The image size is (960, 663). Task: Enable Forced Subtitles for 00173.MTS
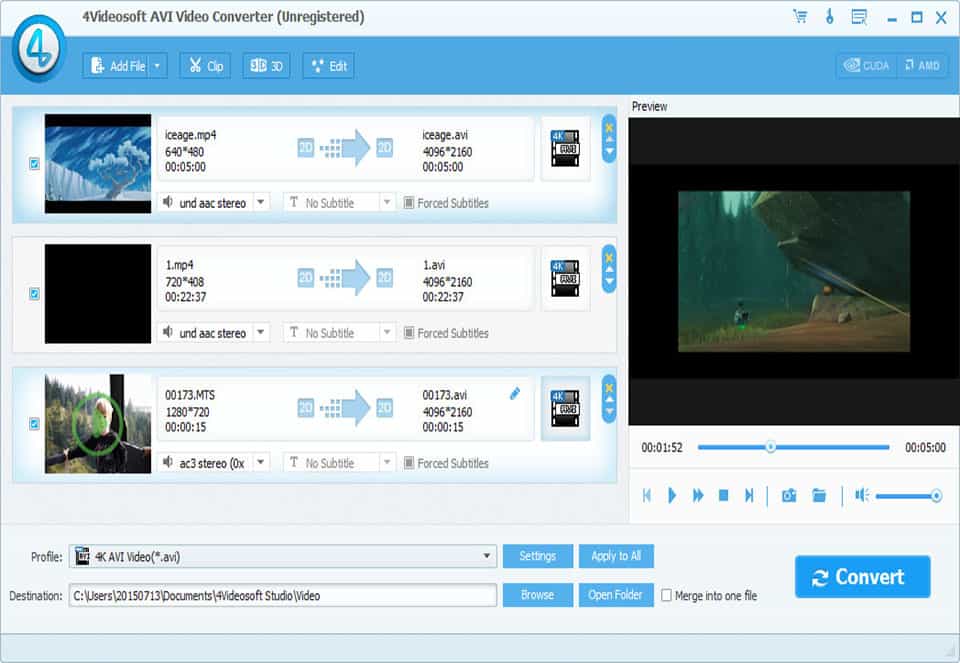(409, 463)
